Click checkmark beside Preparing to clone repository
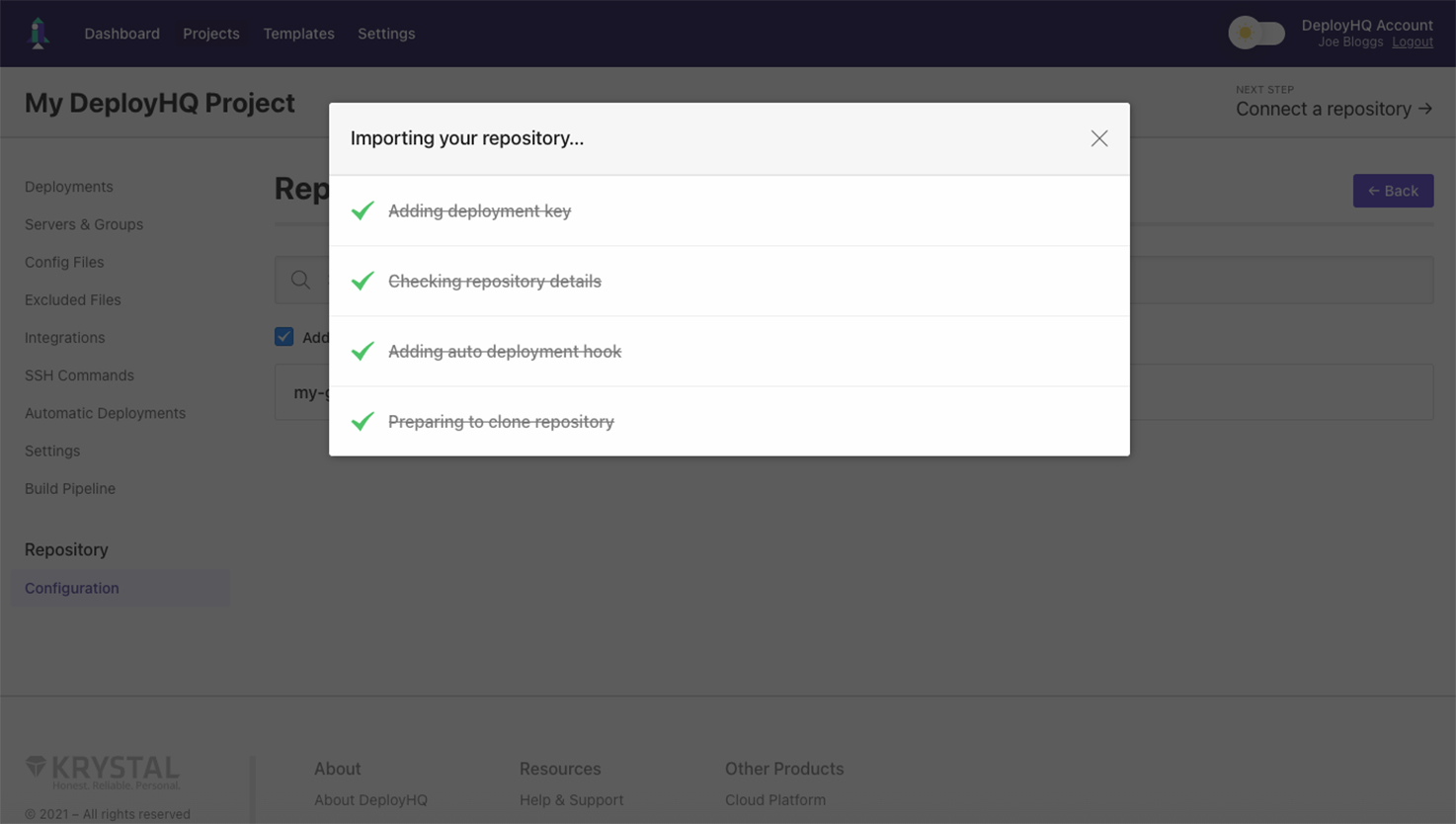Screen dimensions: 1456x824 pos(363,421)
